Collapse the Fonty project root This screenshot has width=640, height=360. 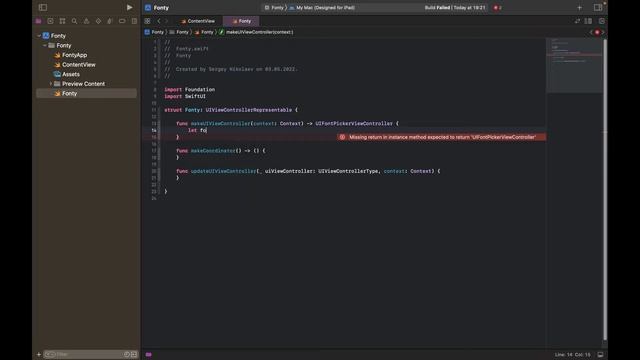(39, 36)
